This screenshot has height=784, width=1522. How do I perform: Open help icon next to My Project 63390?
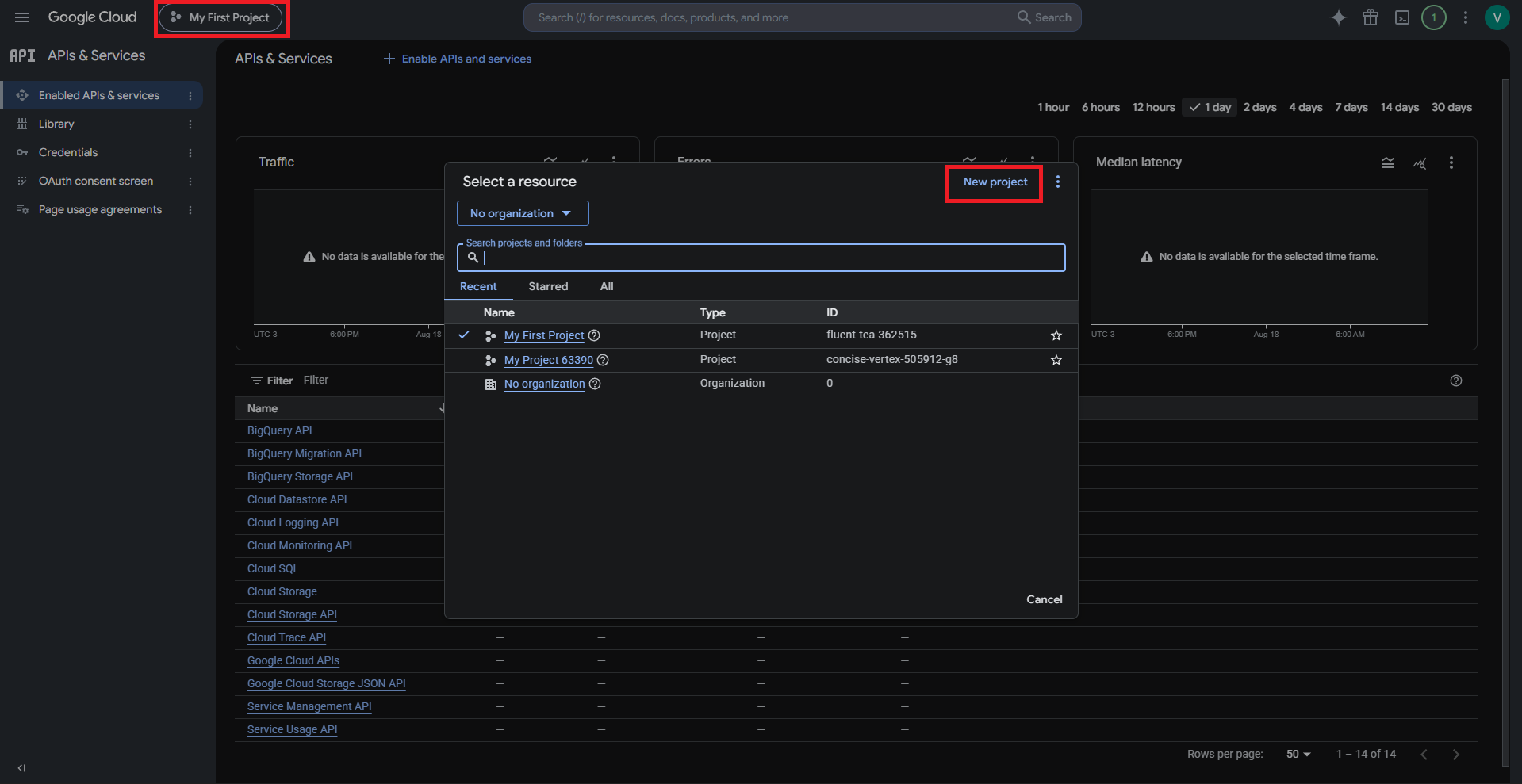click(603, 360)
